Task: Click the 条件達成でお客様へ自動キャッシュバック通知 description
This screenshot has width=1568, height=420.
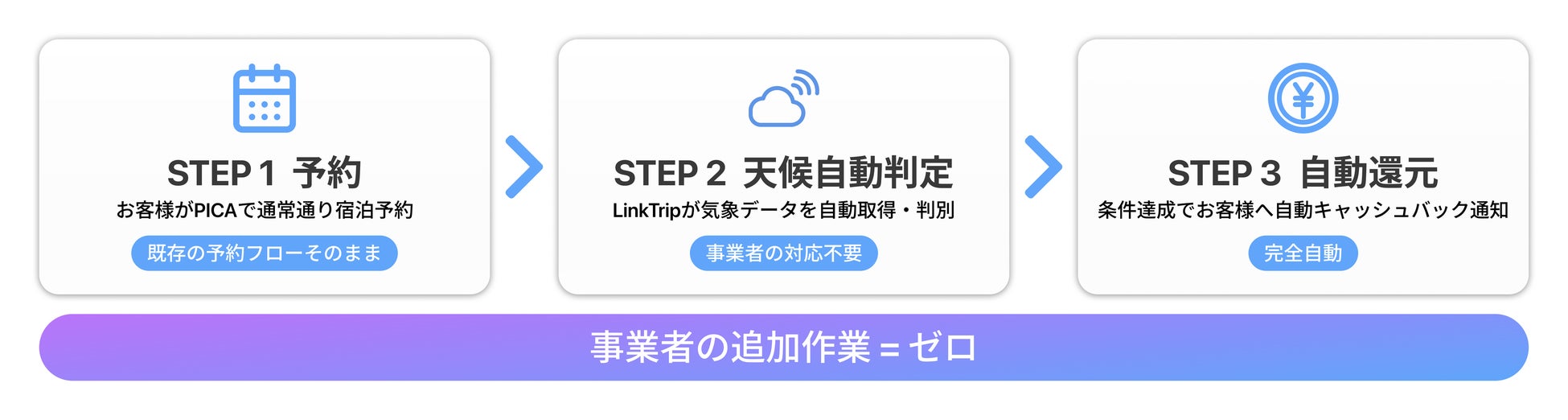Action: point(1303,211)
